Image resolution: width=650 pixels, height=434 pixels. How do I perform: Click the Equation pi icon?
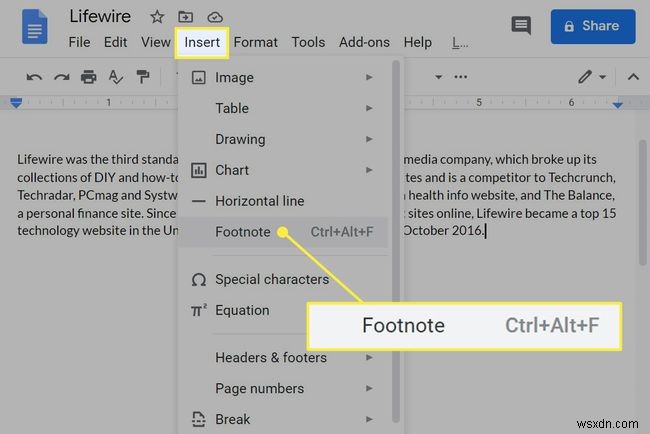tap(199, 310)
